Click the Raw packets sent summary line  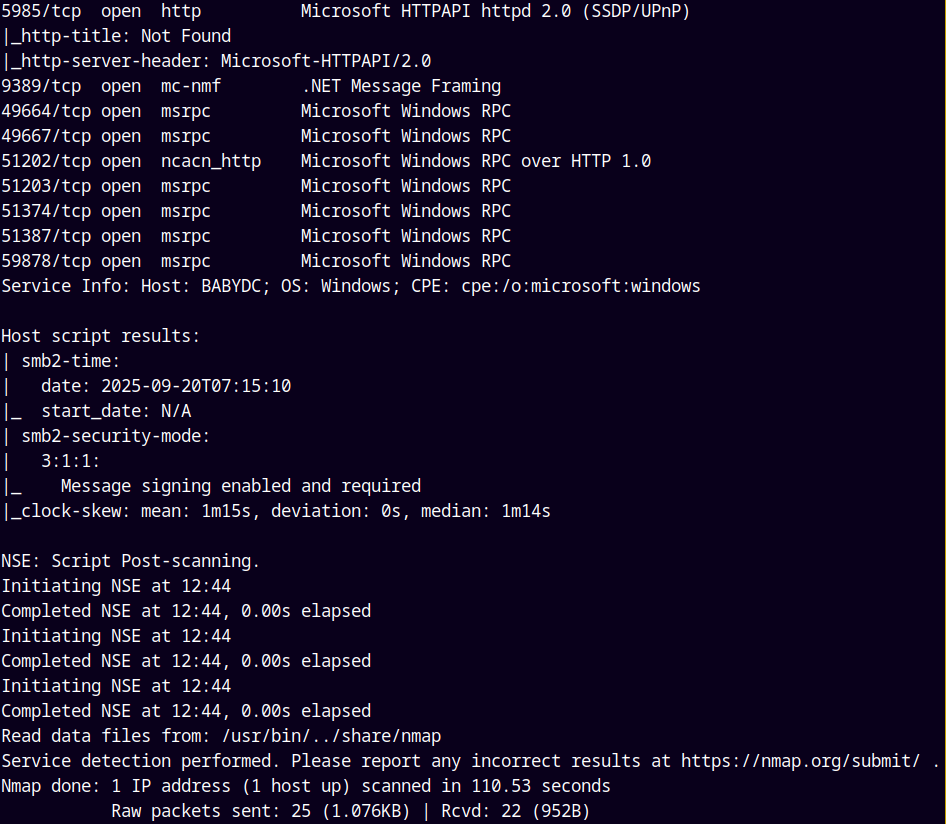[350, 811]
